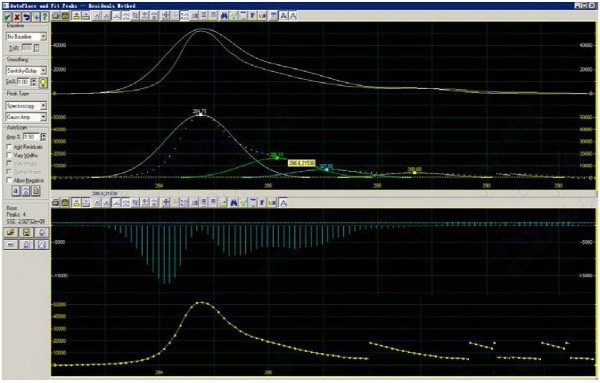Enable the Add Residuals checkbox
Image resolution: width=600 pixels, height=383 pixels.
coord(9,147)
